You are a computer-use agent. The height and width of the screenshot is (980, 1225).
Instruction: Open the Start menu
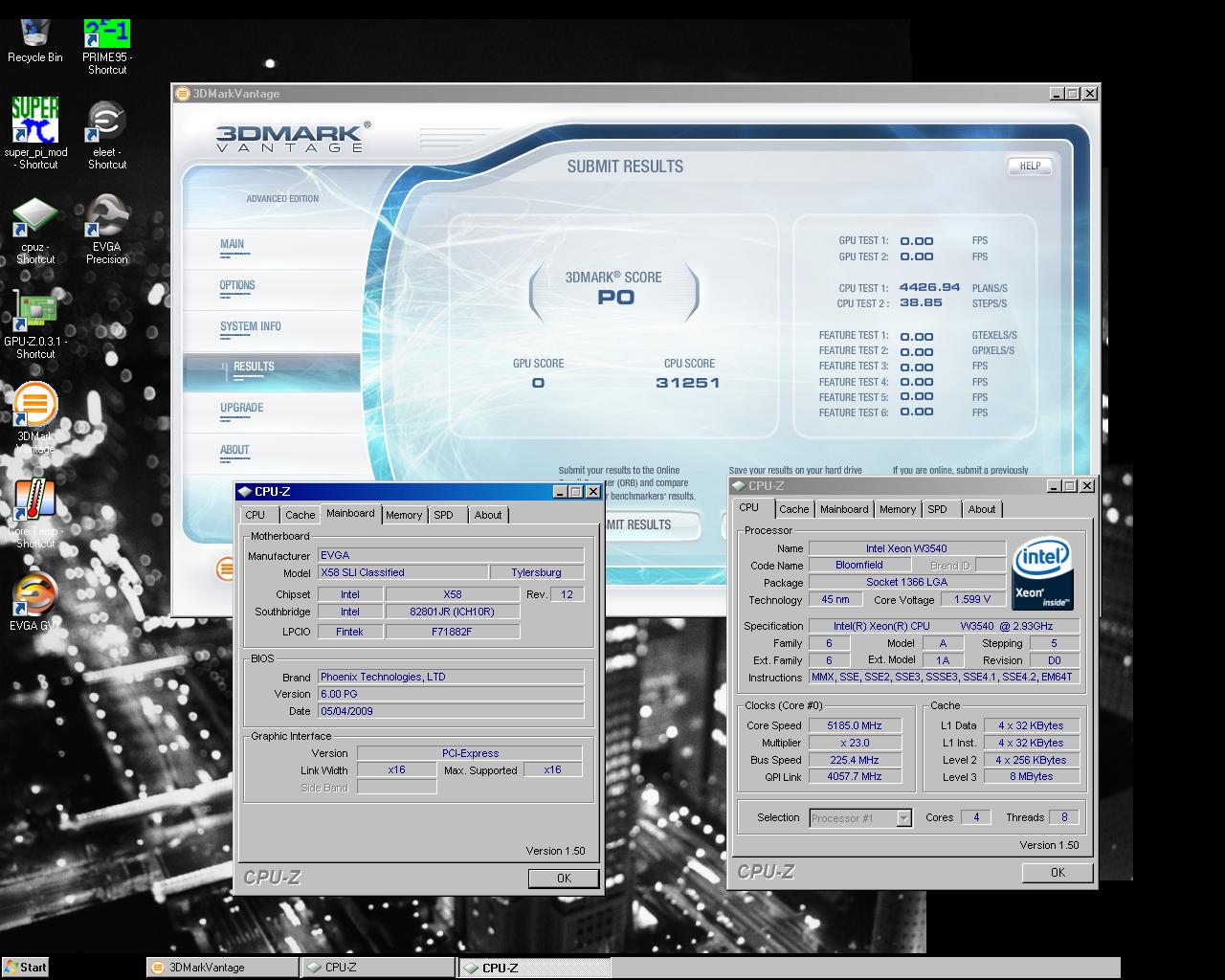26,967
